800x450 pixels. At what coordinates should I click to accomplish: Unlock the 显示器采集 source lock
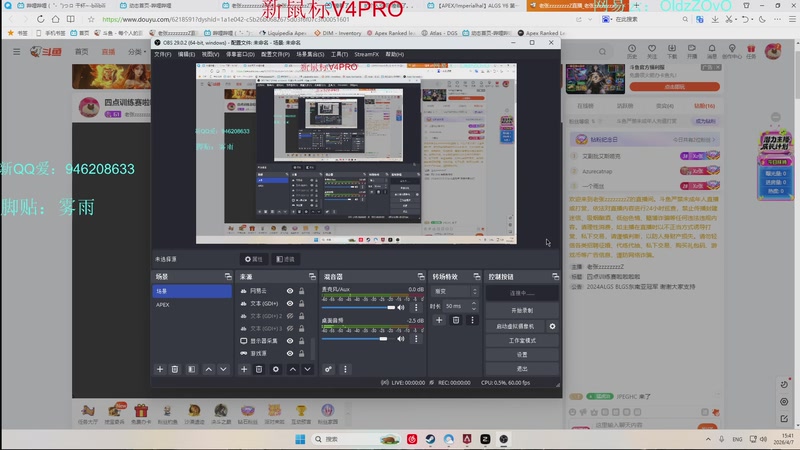point(302,341)
